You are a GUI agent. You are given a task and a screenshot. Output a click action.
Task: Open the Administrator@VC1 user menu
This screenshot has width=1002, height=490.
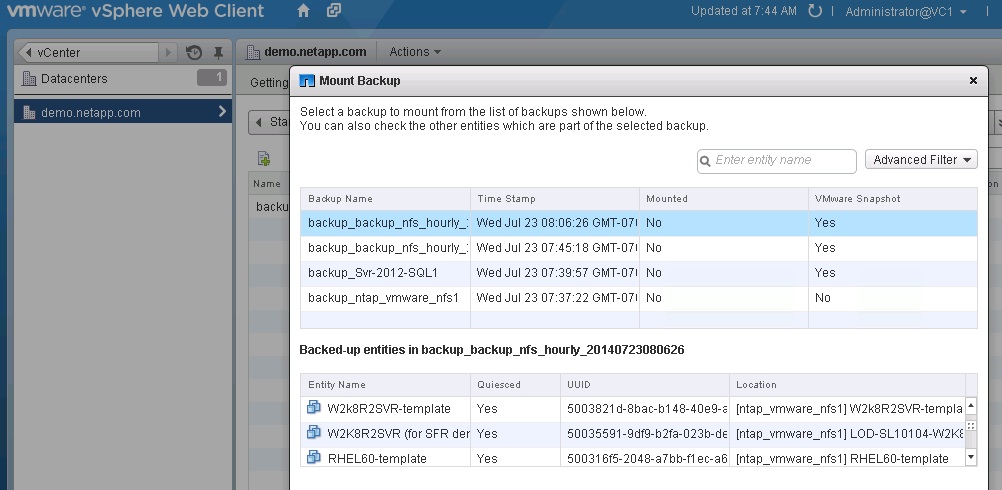[906, 11]
